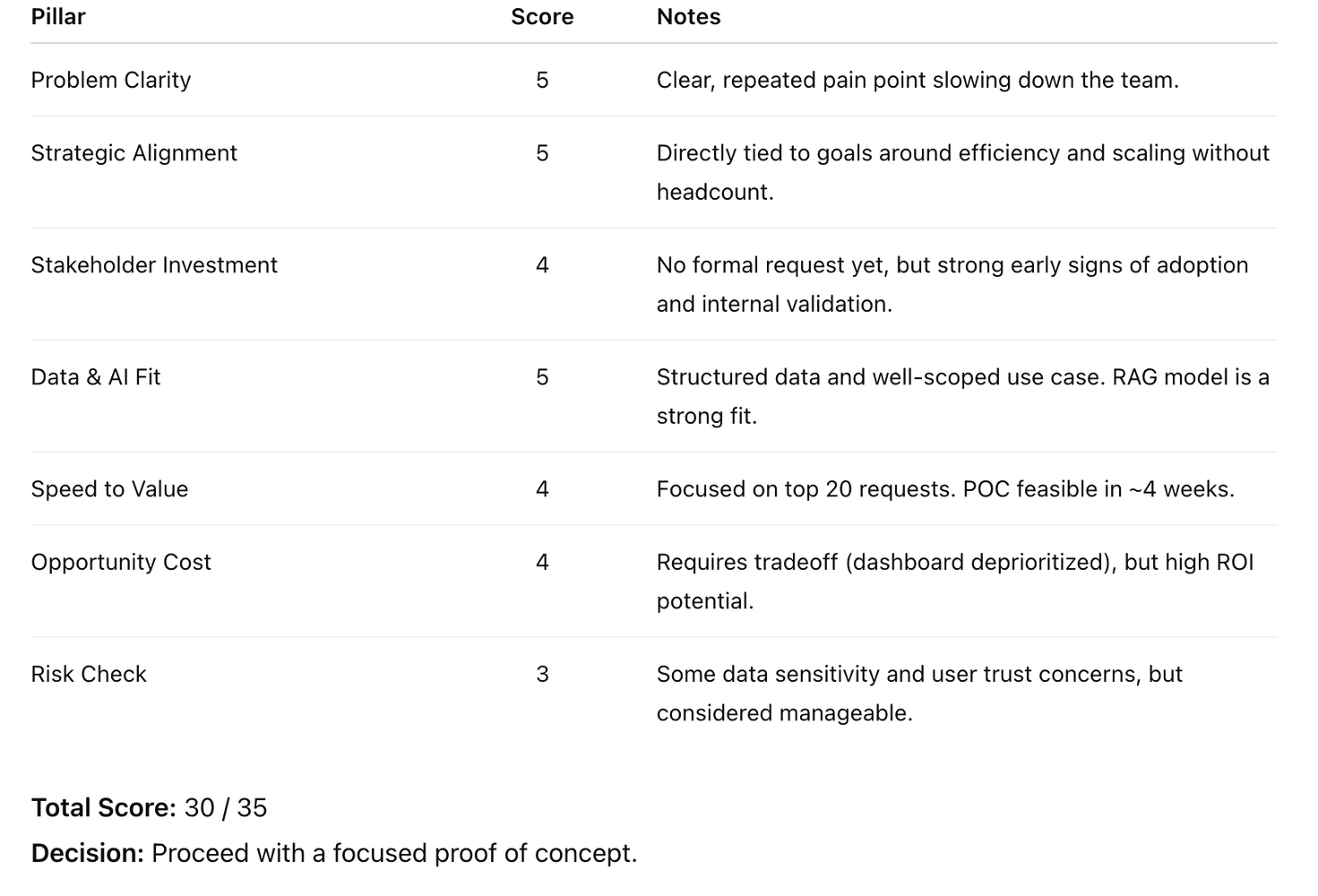The height and width of the screenshot is (896, 1318).
Task: Click the note about dashboard deprioritized tradeoff
Action: (x=955, y=581)
